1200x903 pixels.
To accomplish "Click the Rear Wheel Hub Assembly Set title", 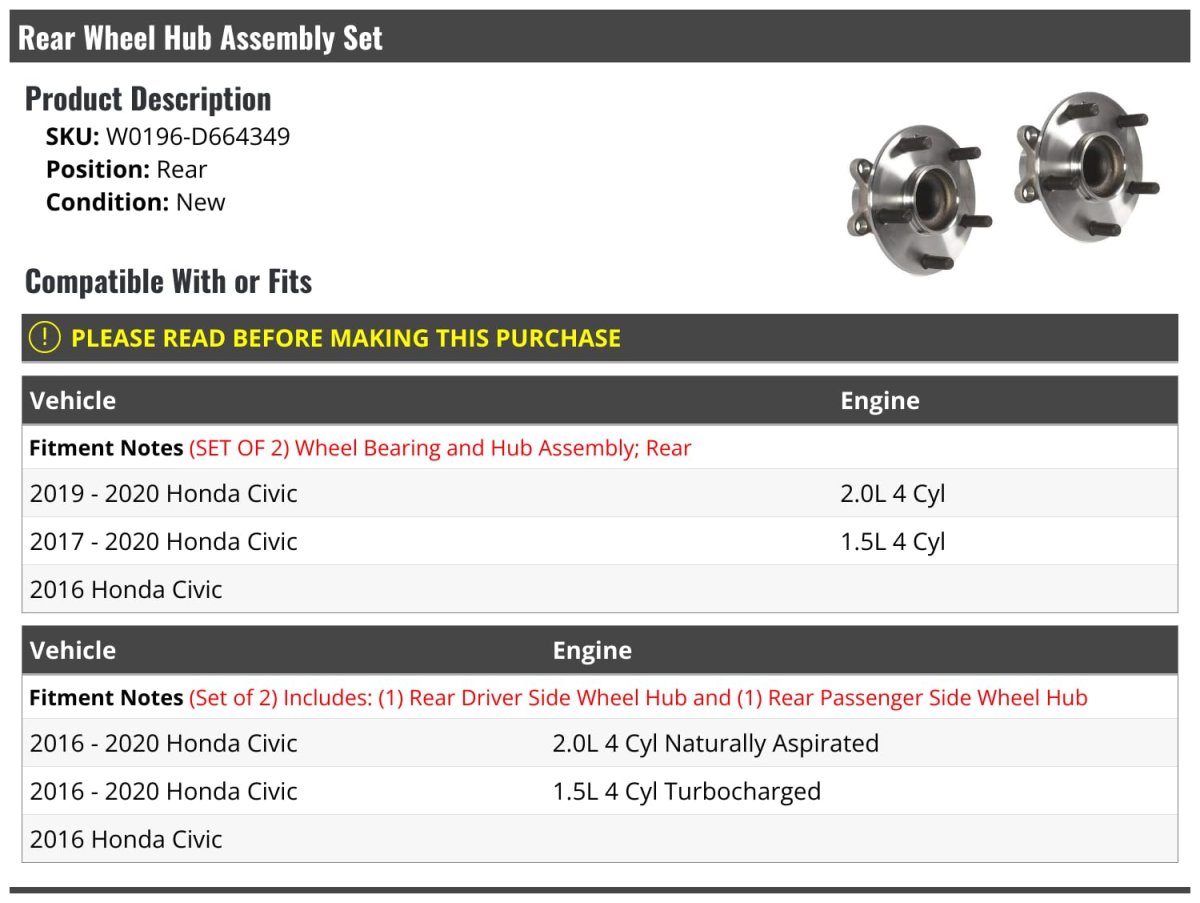I will point(201,38).
